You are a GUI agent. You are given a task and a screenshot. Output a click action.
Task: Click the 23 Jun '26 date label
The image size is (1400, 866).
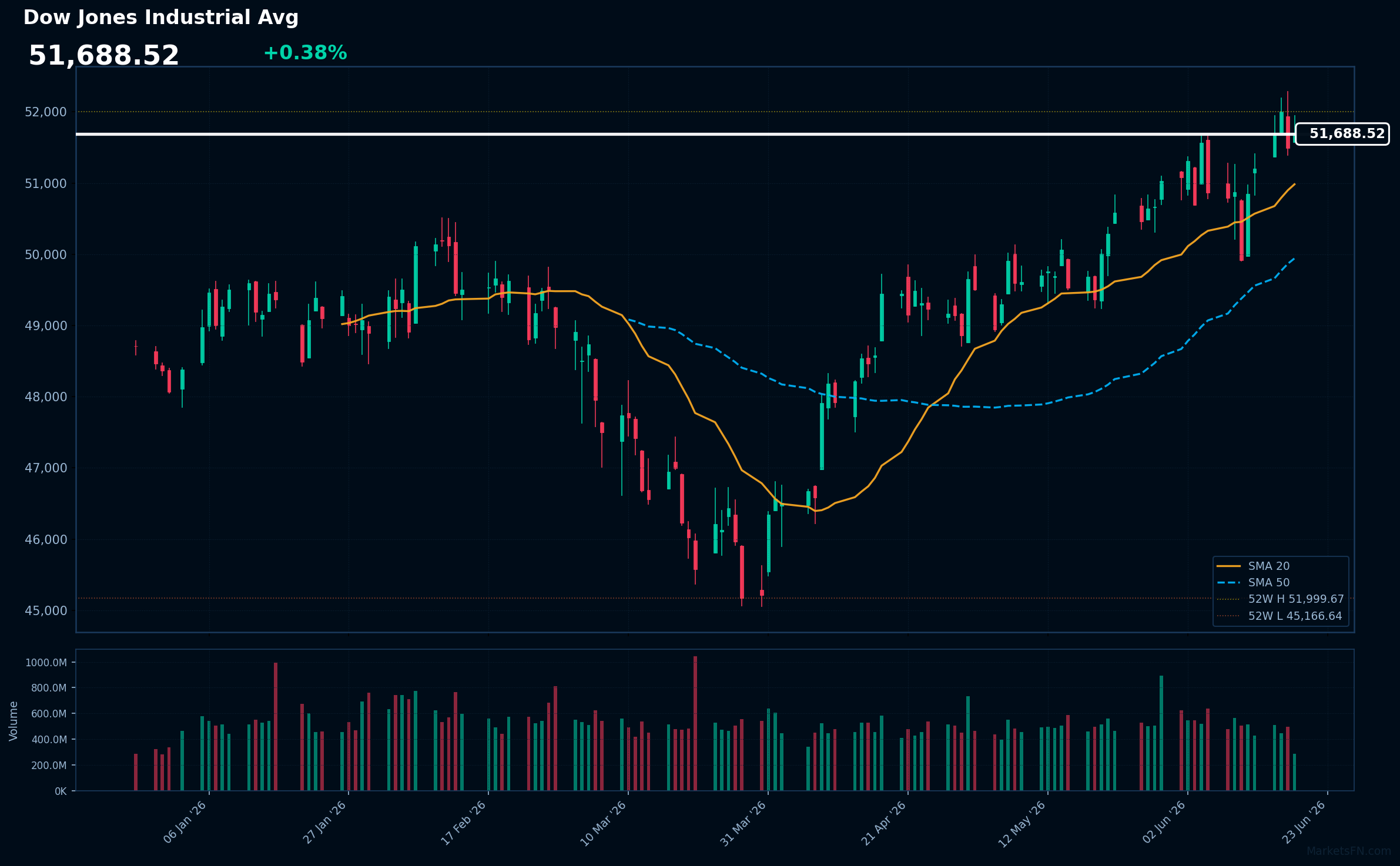pos(1304,823)
